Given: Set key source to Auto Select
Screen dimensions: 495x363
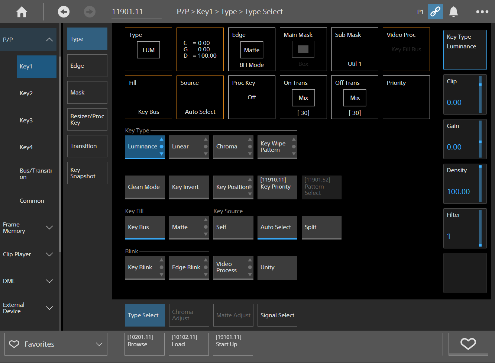Looking at the screenshot, I should [x=277, y=228].
